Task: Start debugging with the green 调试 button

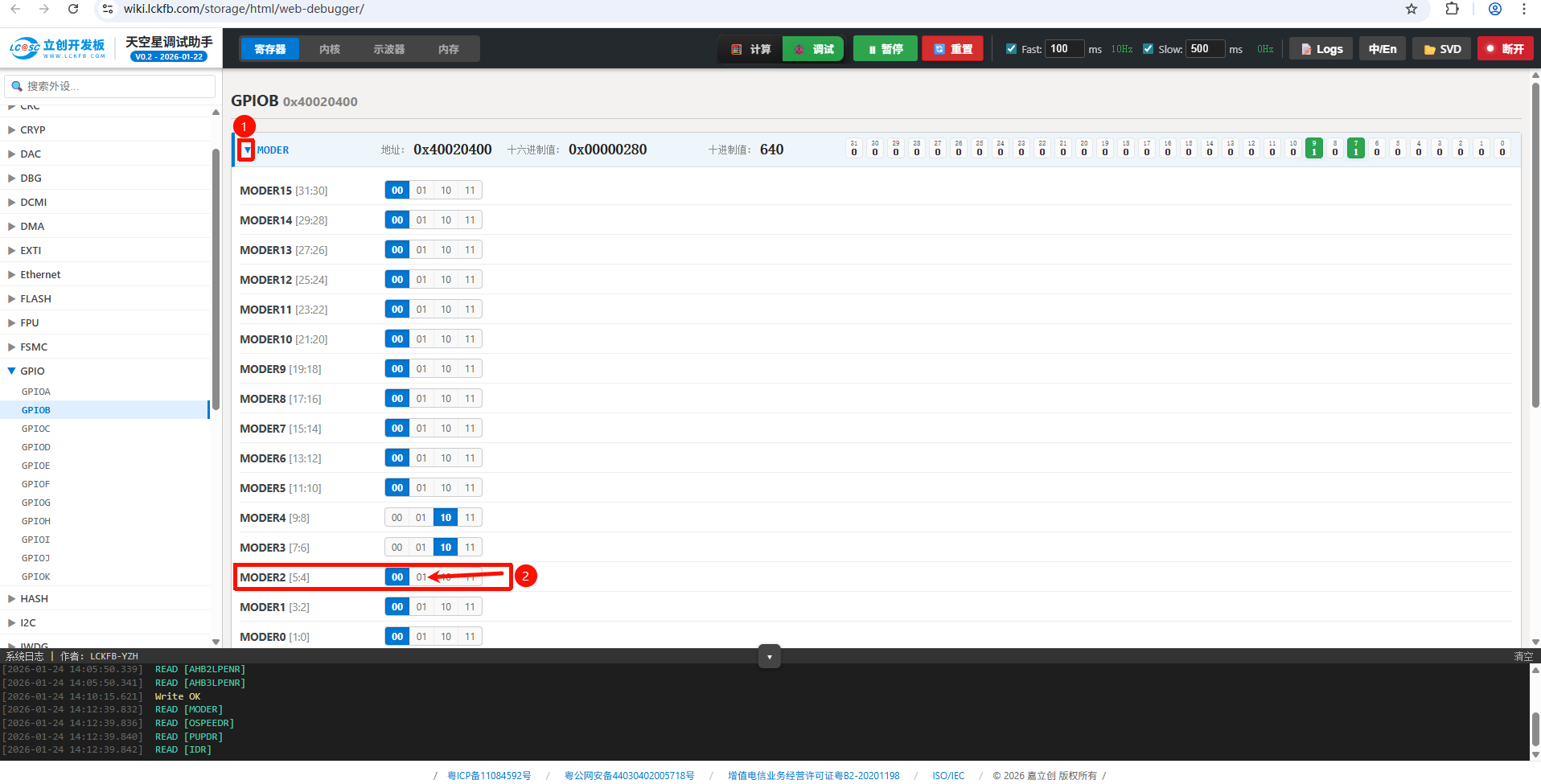Action: click(x=813, y=49)
